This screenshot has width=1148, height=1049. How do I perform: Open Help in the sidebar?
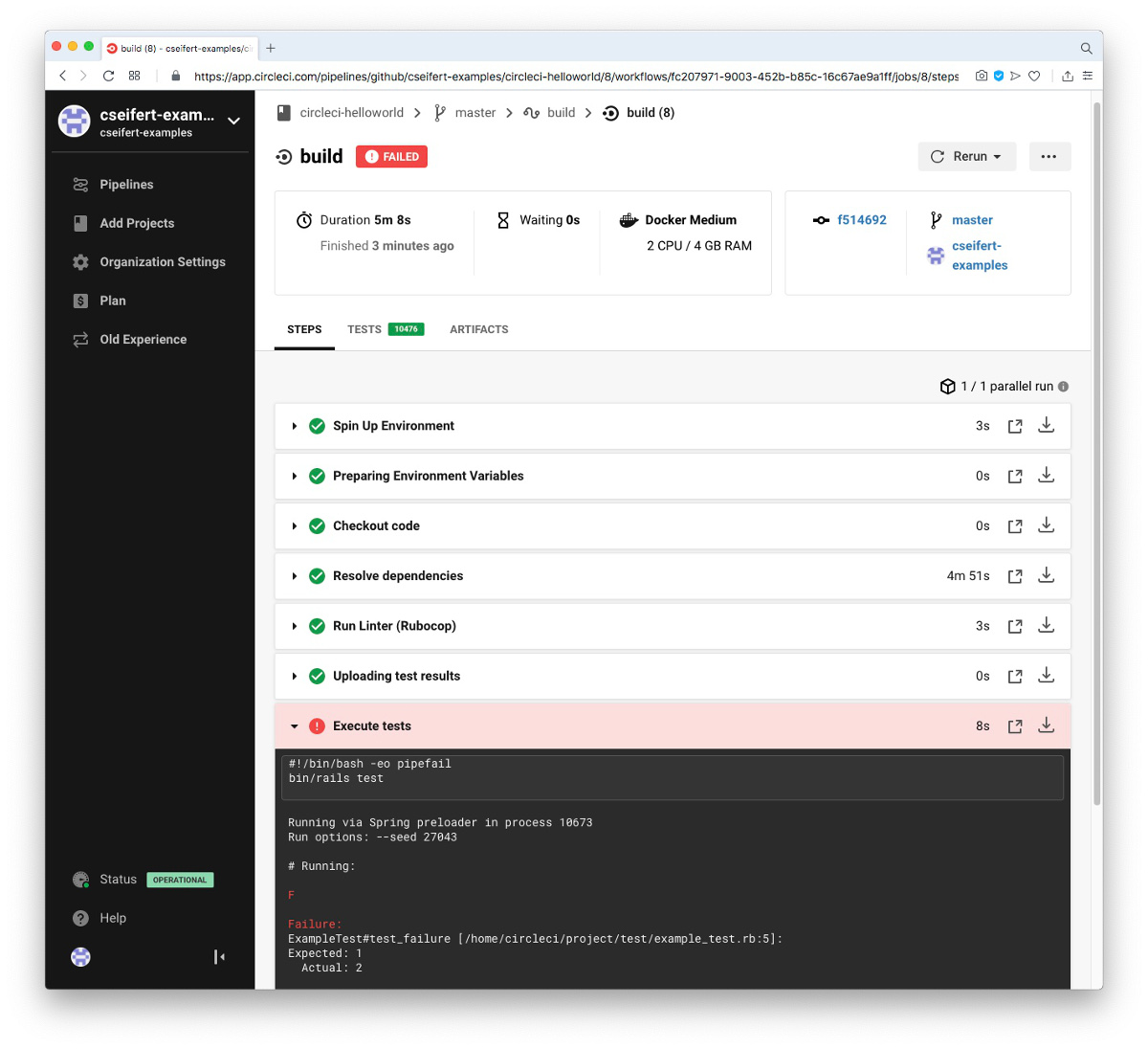113,918
